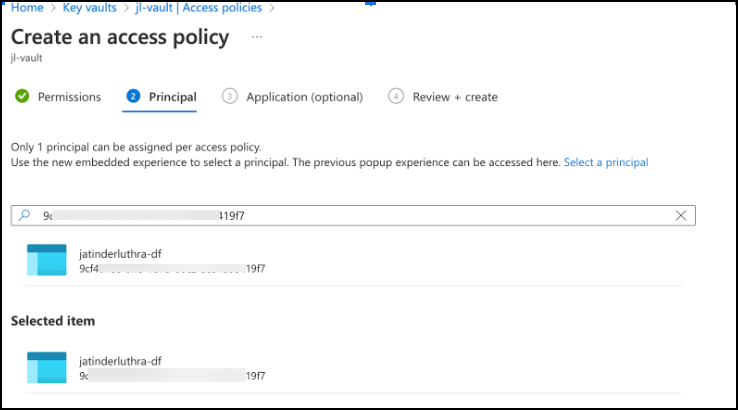Click jatinderluthra-df under Selected item
Image resolution: width=738 pixels, height=410 pixels.
120,361
